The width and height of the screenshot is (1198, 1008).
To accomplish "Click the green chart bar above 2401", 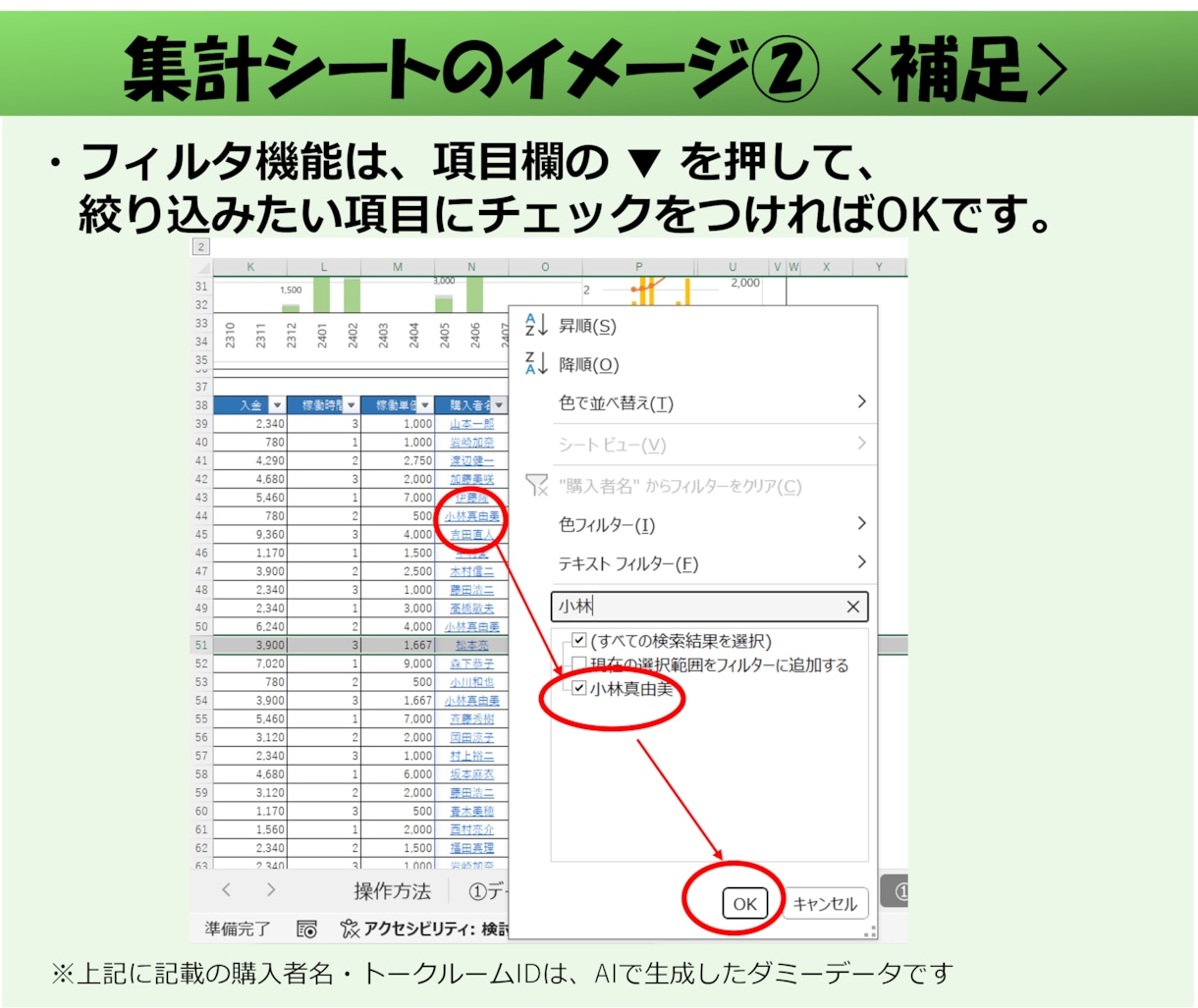I will 321,294.
